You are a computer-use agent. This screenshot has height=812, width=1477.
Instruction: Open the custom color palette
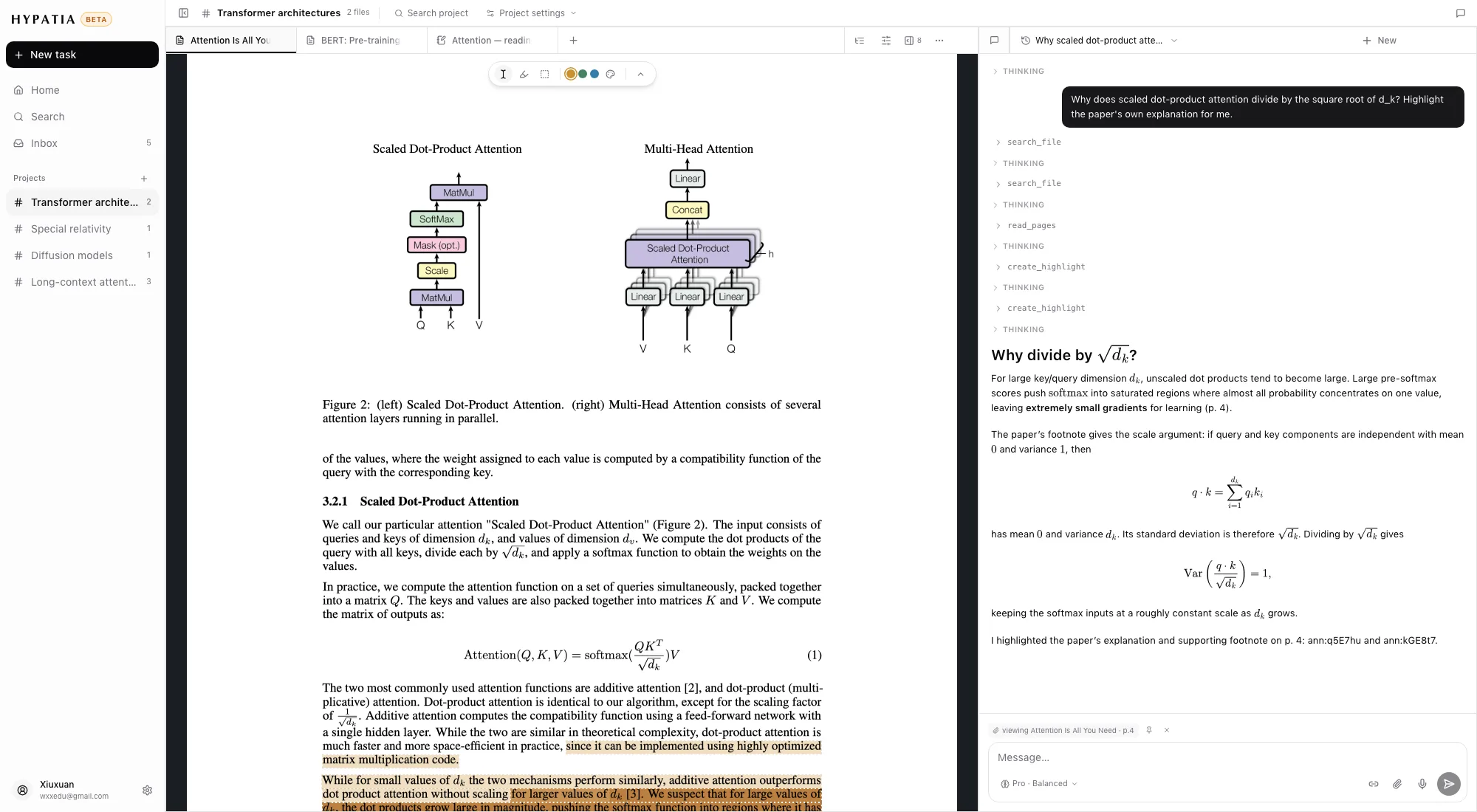610,74
